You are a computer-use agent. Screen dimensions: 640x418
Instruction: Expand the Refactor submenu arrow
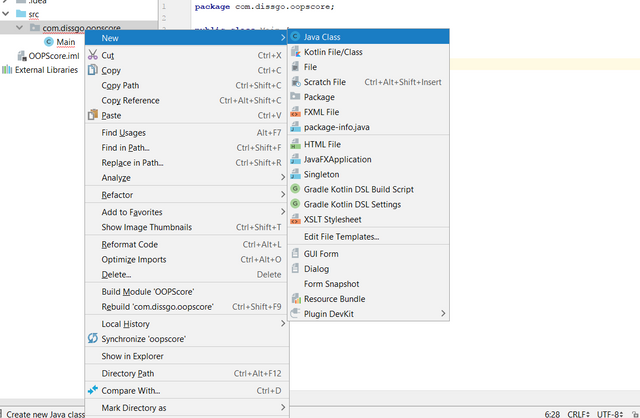point(282,194)
